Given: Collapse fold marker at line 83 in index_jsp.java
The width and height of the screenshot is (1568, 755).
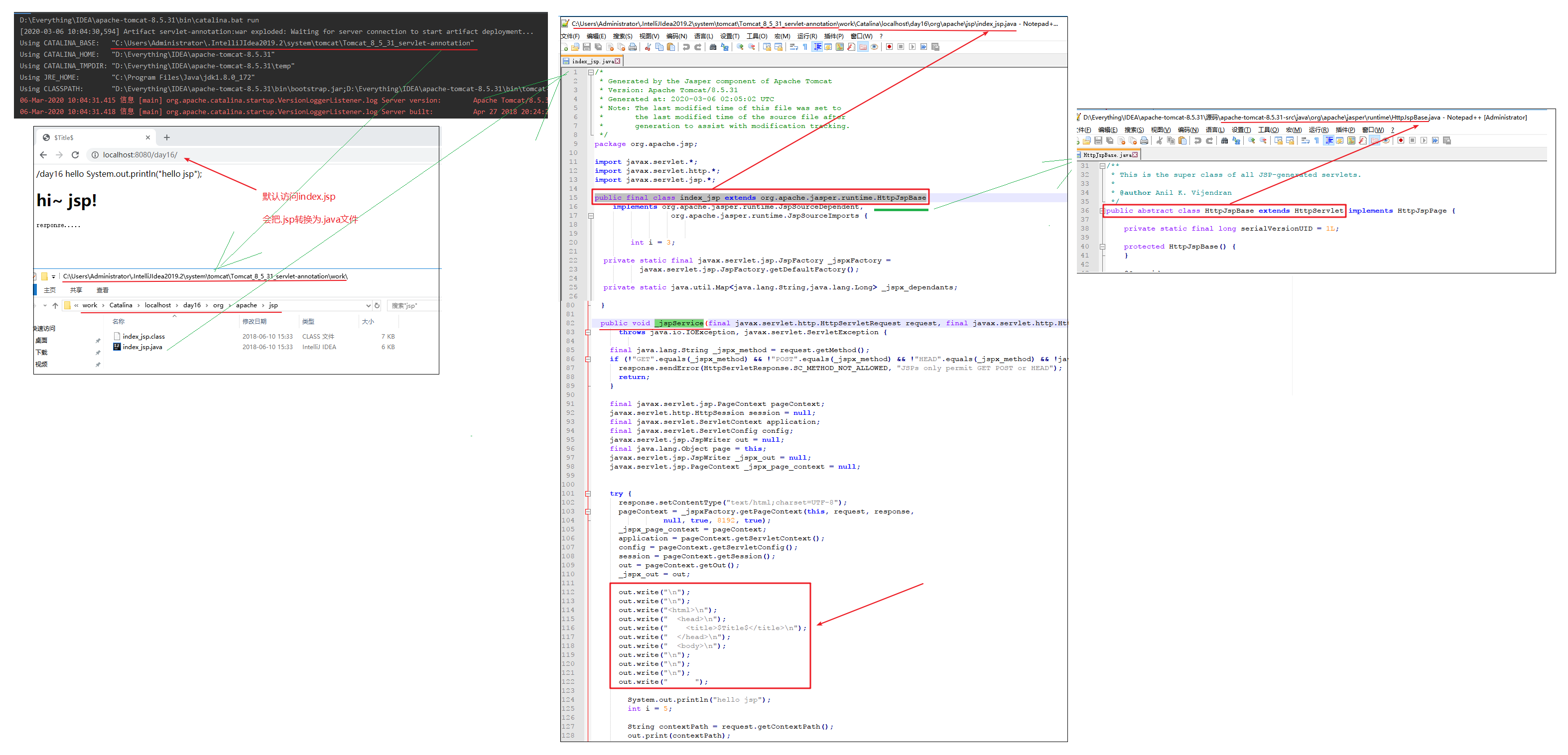Looking at the screenshot, I should (587, 332).
